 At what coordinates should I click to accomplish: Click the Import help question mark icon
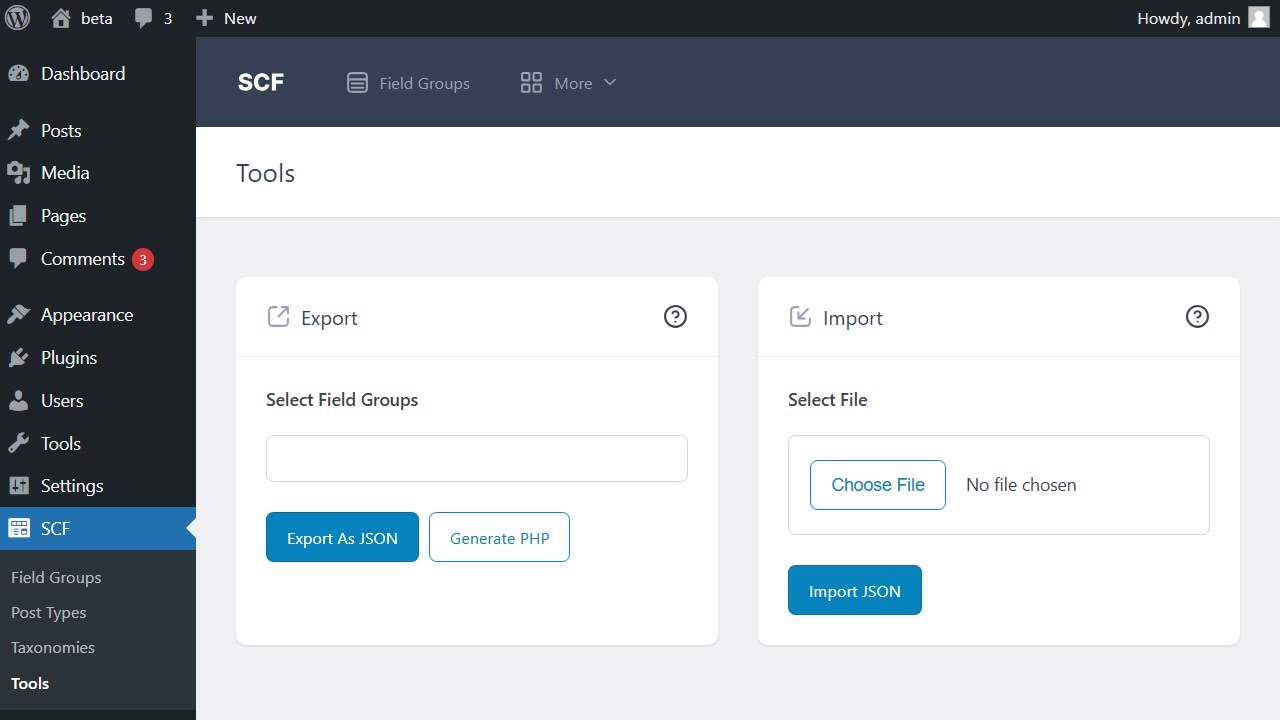pyautogui.click(x=1197, y=317)
